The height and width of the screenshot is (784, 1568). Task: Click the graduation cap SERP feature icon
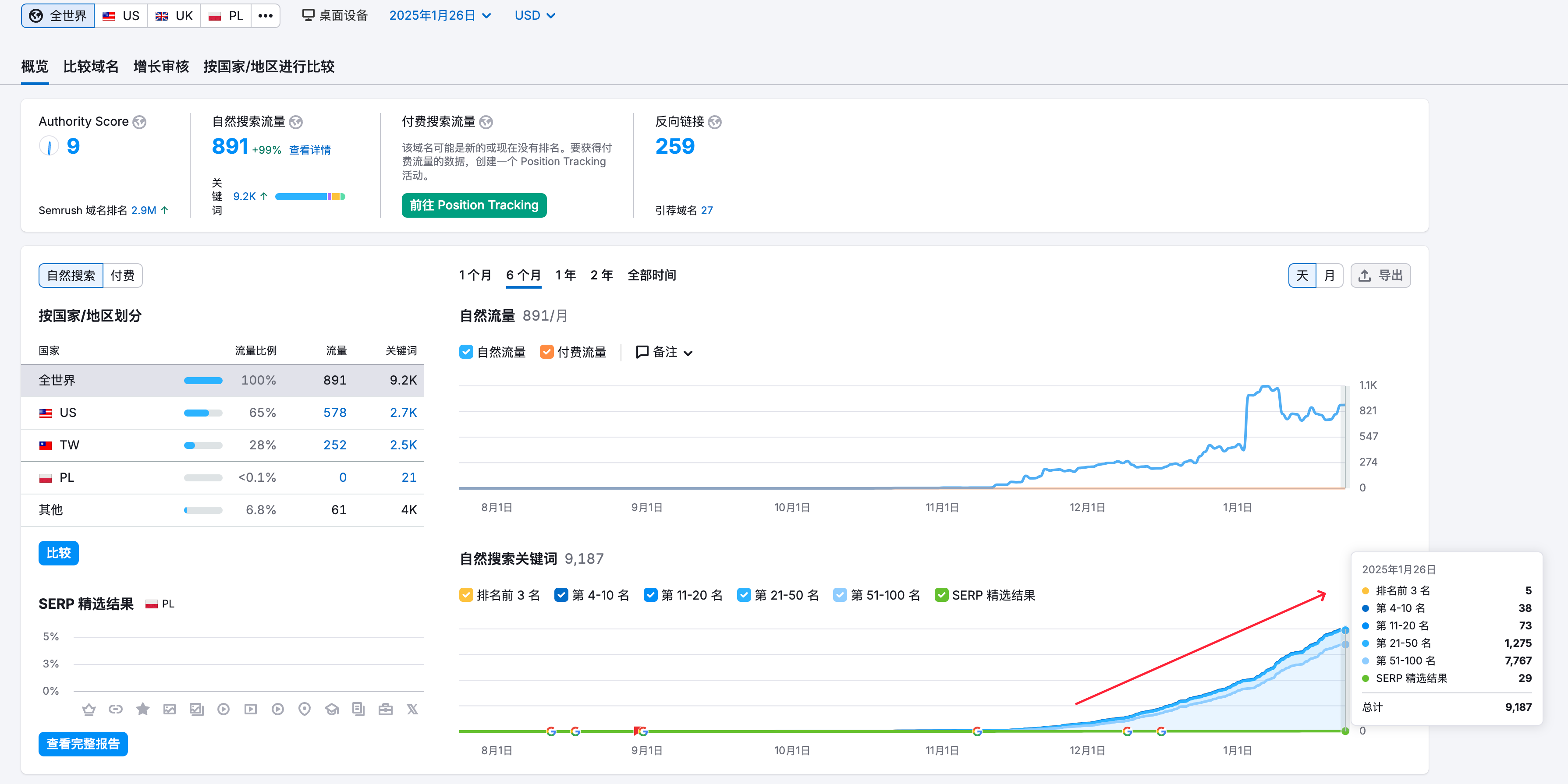pyautogui.click(x=332, y=709)
